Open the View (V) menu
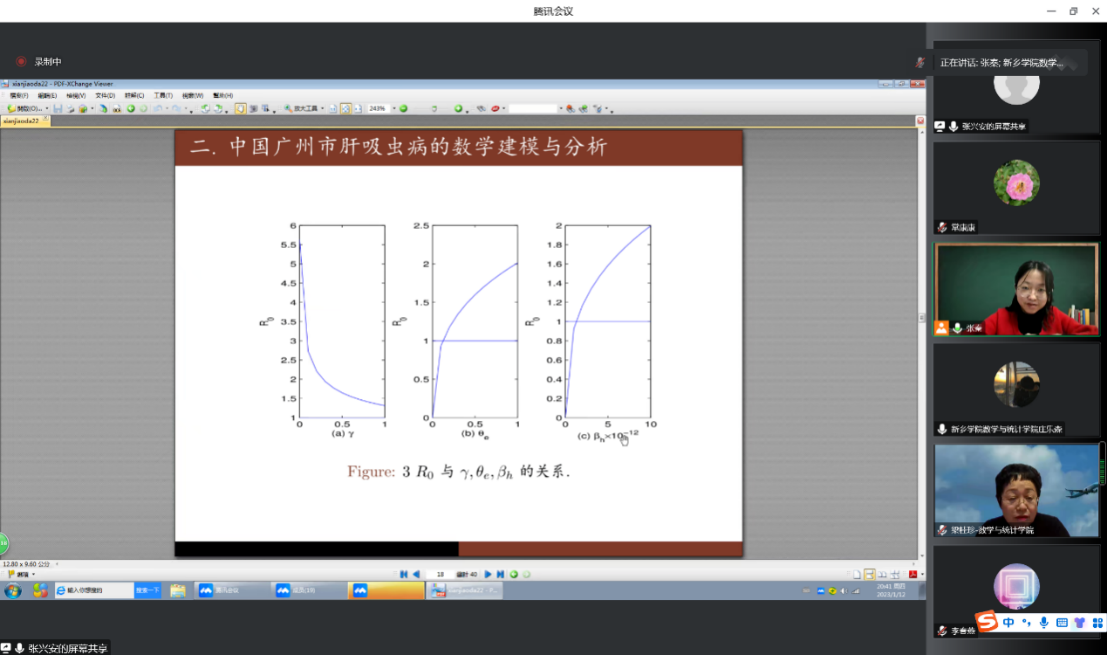 coord(76,95)
